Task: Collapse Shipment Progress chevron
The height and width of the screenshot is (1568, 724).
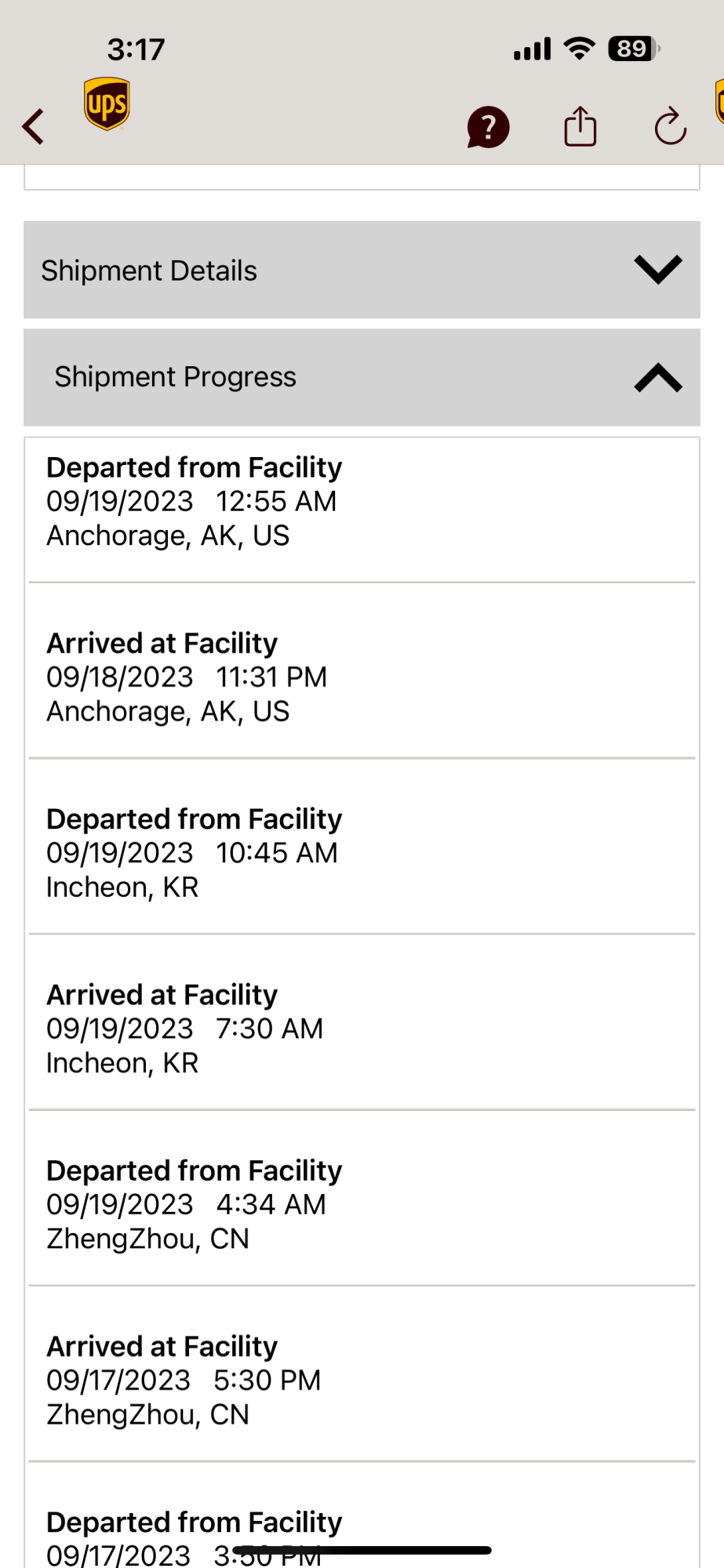Action: click(658, 378)
